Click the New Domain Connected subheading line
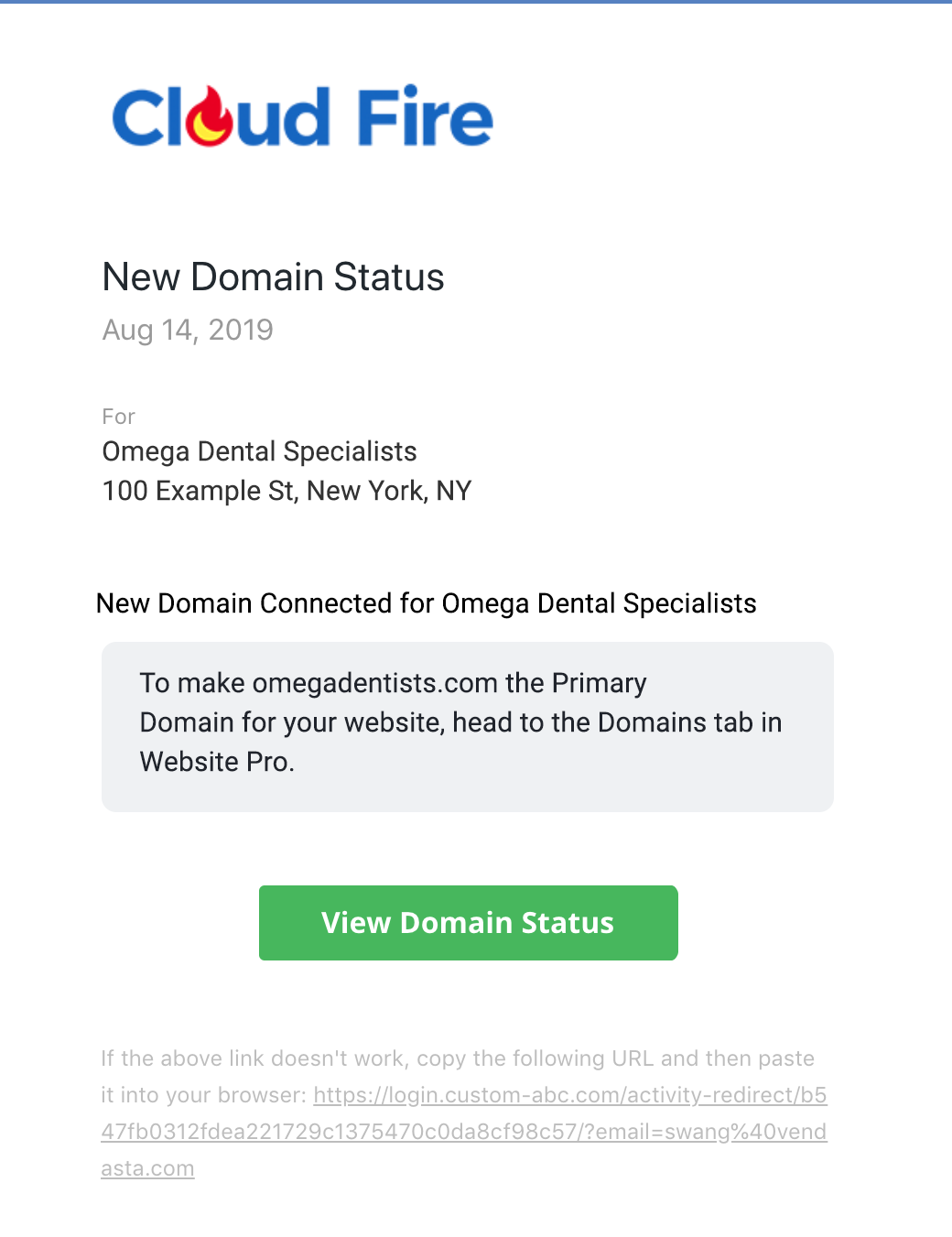 point(427,603)
